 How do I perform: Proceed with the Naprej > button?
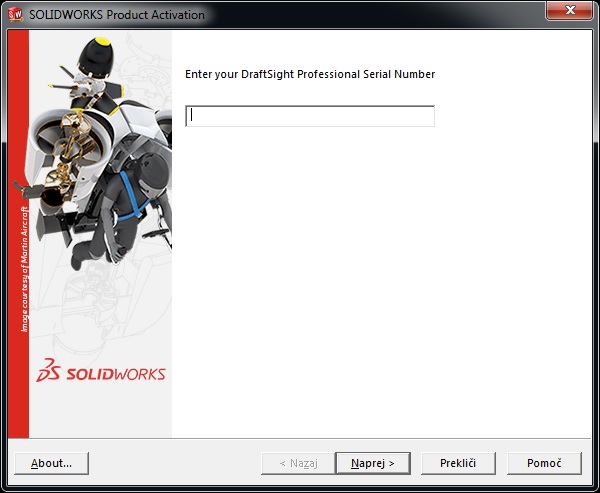coord(373,463)
